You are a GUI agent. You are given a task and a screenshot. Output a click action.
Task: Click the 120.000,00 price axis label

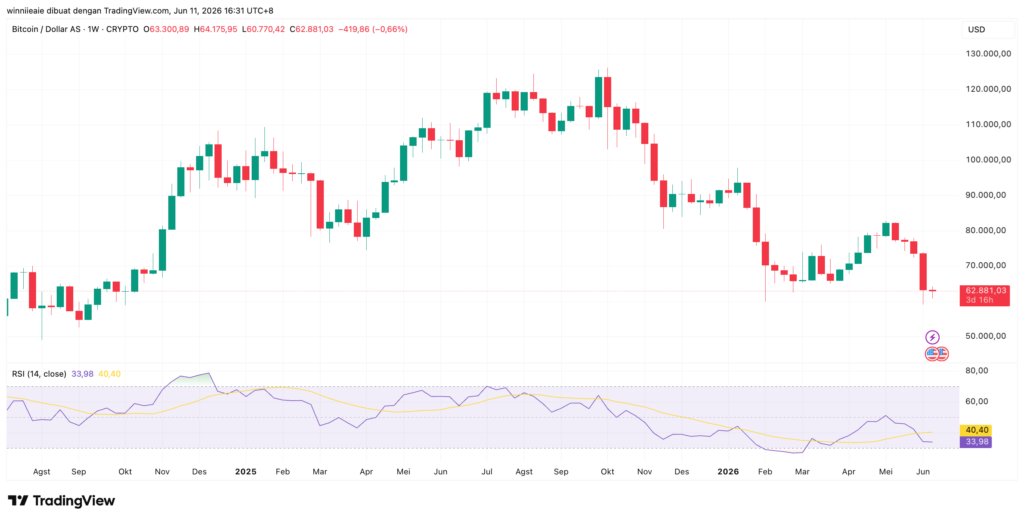(988, 89)
